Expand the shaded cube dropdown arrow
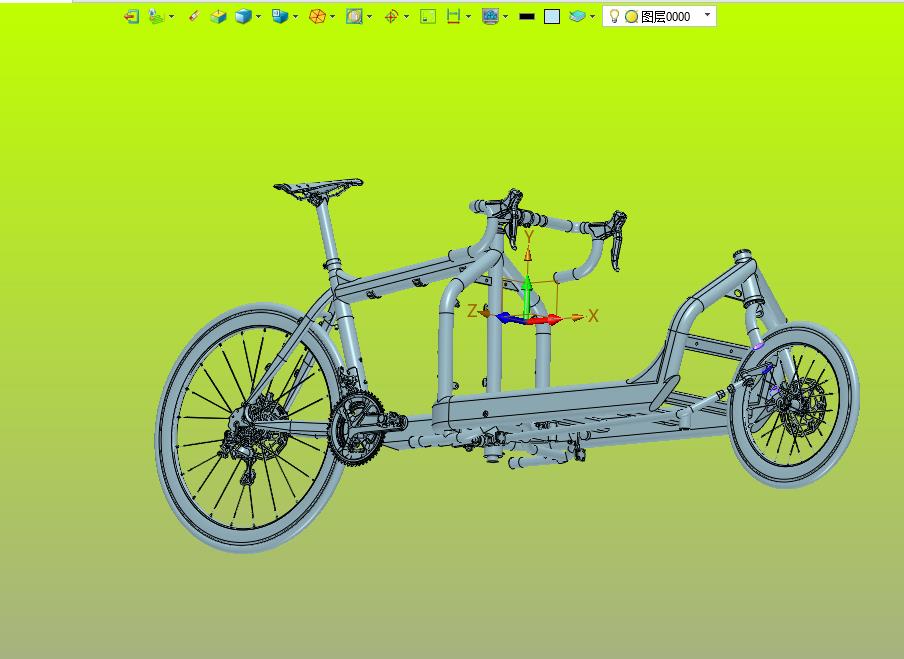 coord(259,16)
